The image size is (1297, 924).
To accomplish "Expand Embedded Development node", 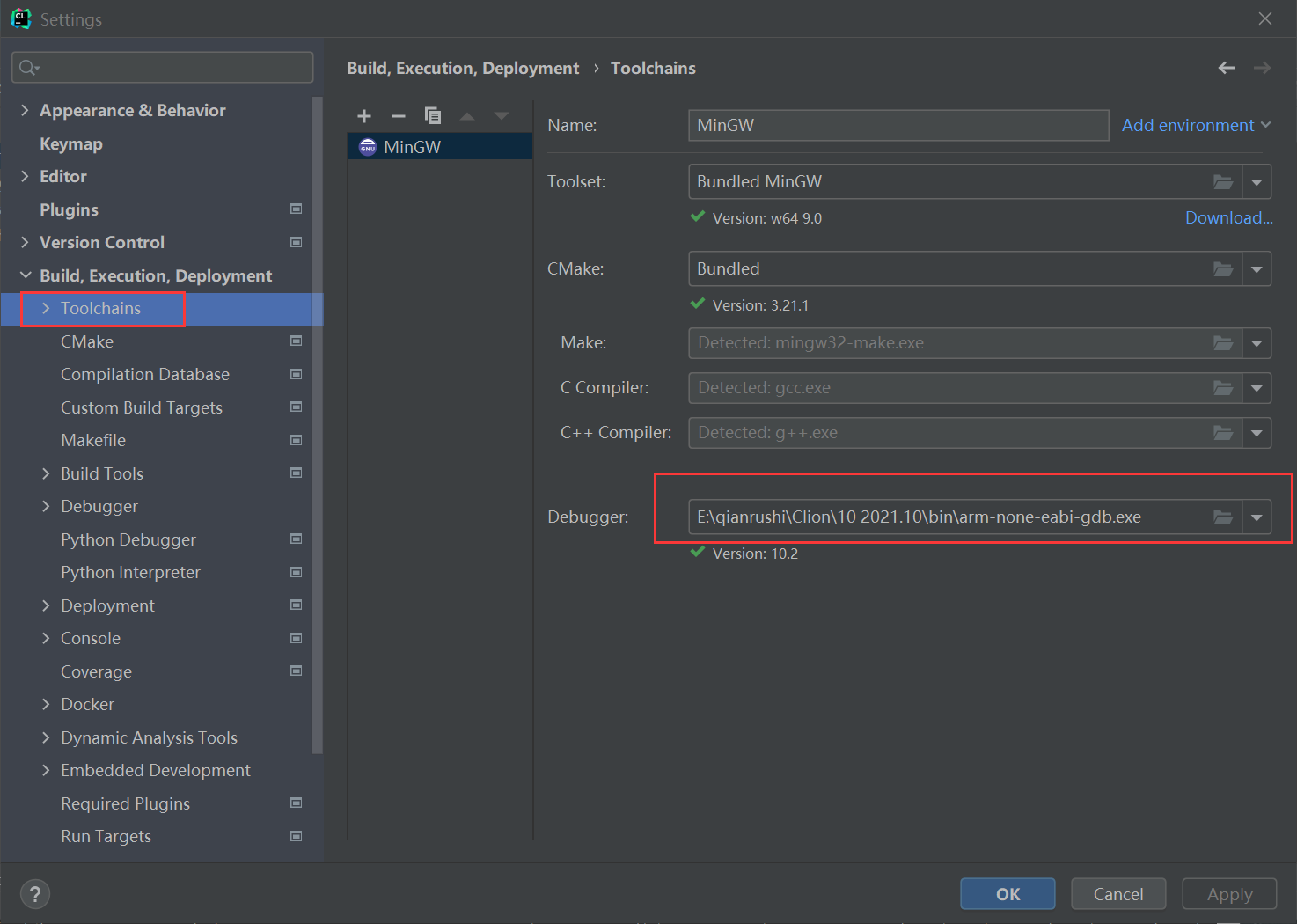I will [x=46, y=770].
